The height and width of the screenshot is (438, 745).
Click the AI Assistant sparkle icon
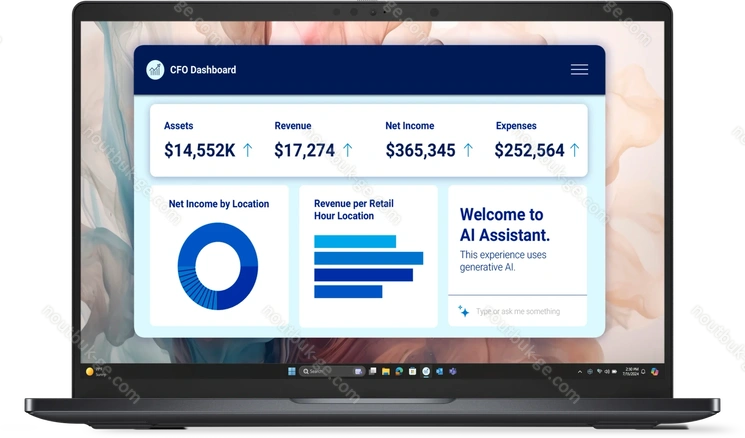pyautogui.click(x=463, y=311)
